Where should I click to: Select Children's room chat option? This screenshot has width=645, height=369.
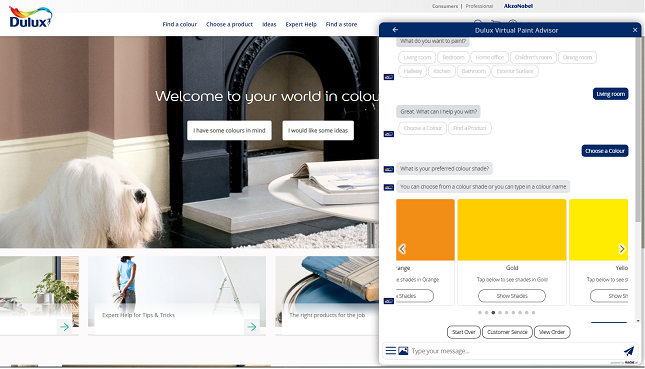tap(533, 58)
